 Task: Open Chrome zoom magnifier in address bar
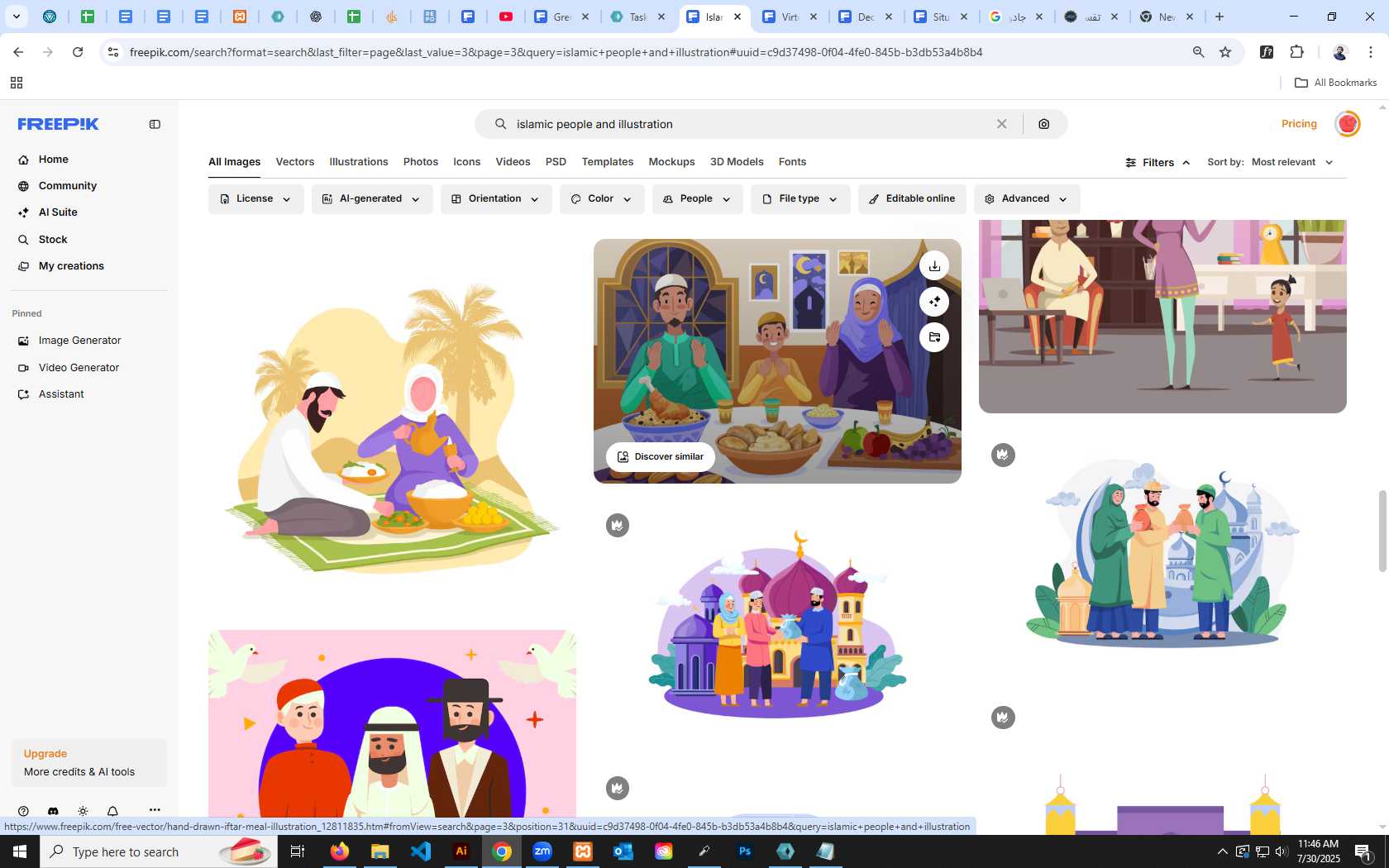pyautogui.click(x=1198, y=52)
